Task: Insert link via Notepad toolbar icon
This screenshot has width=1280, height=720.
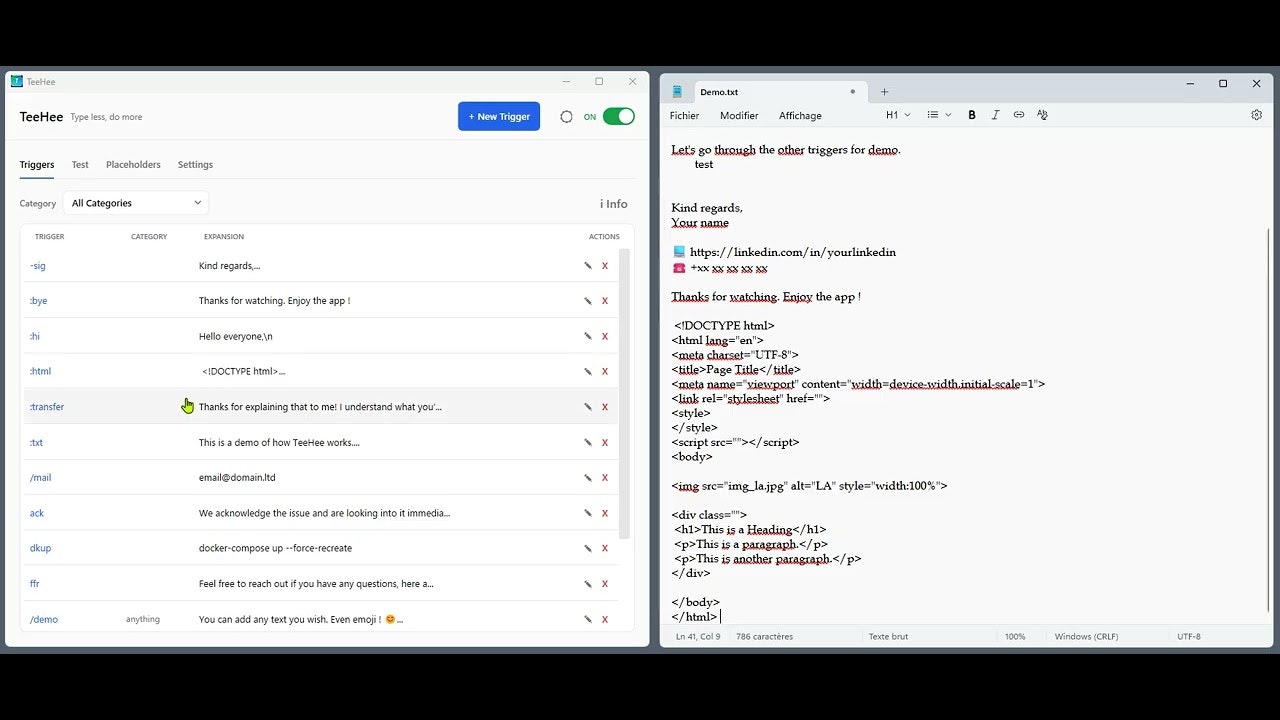Action: [x=1019, y=115]
